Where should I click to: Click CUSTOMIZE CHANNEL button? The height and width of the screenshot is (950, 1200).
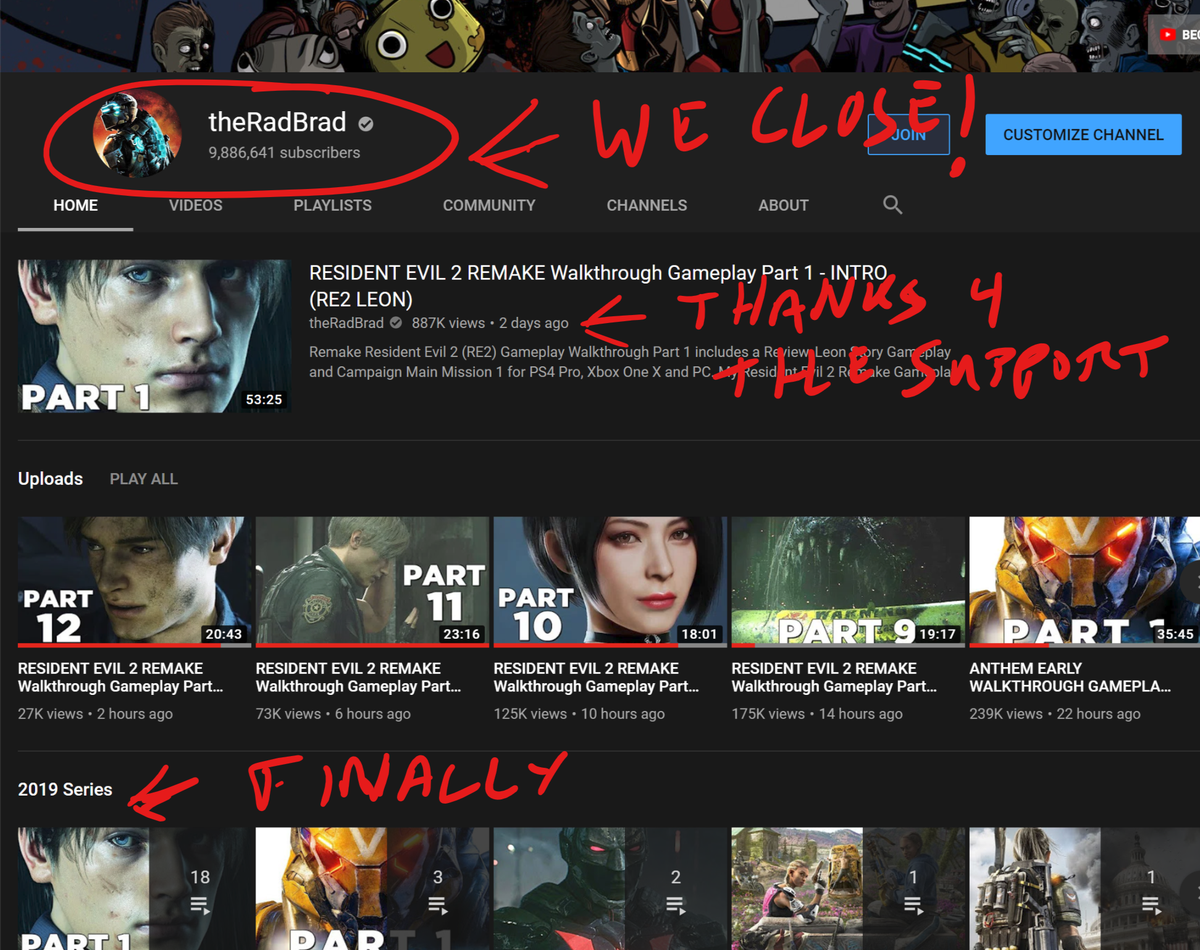(x=1083, y=134)
